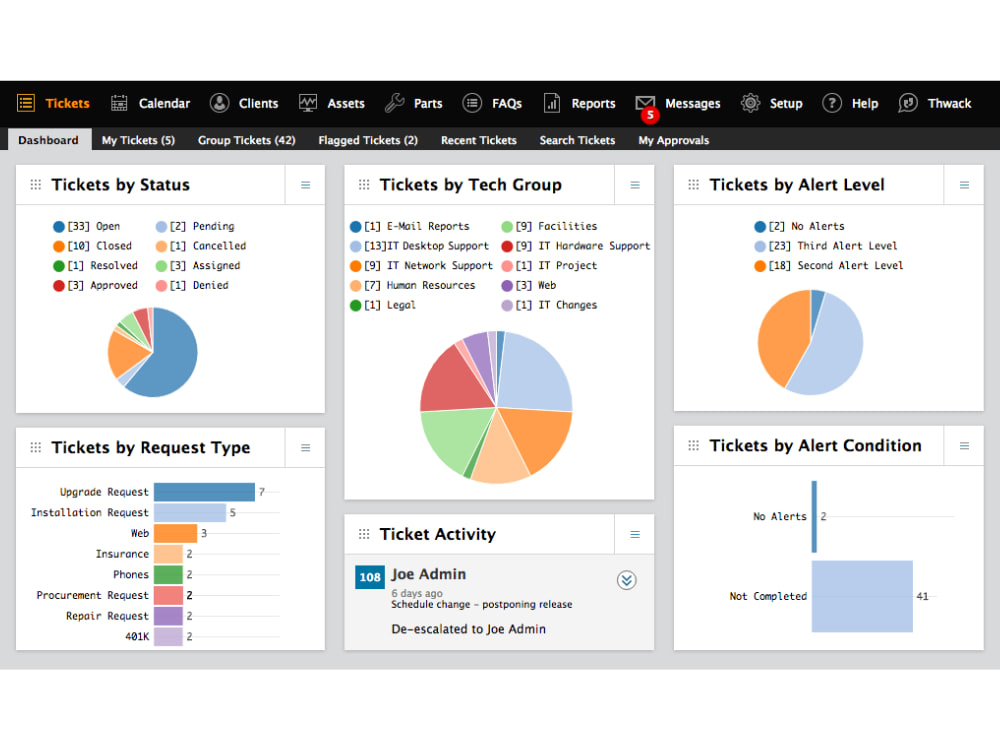
Task: Open the Calendar icon in the navigation bar
Action: [x=119, y=103]
